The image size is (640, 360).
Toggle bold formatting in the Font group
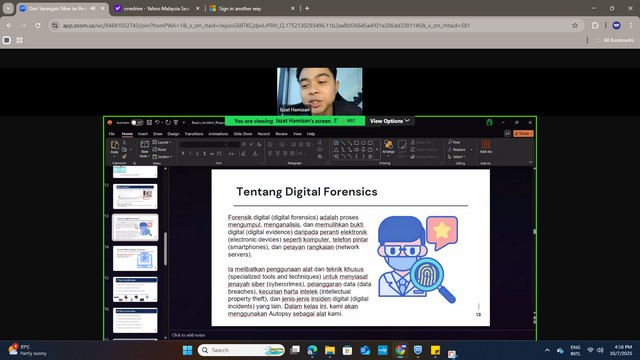[183, 153]
